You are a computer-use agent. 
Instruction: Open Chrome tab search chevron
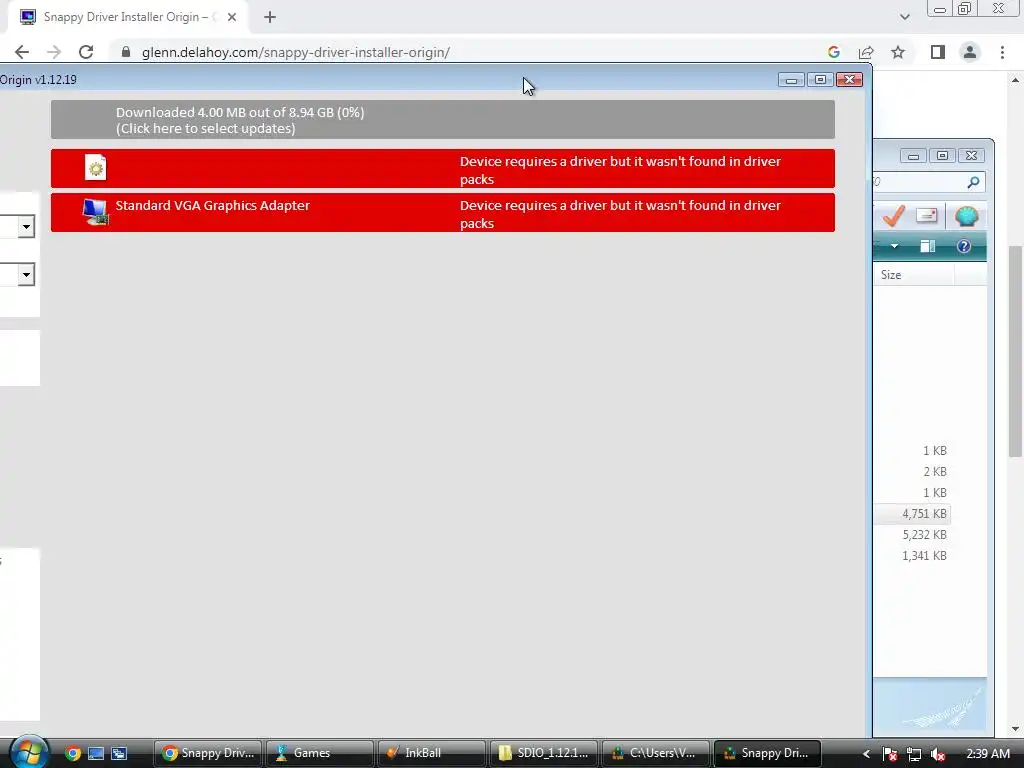click(904, 17)
